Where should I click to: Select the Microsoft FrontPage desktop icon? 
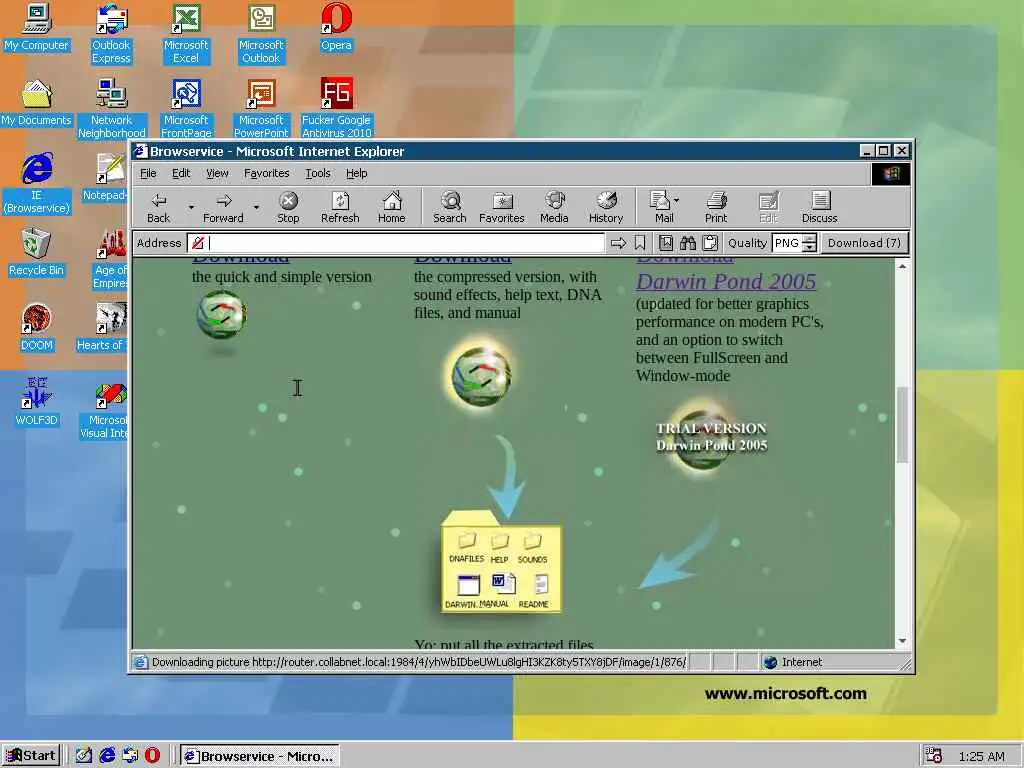[x=186, y=109]
